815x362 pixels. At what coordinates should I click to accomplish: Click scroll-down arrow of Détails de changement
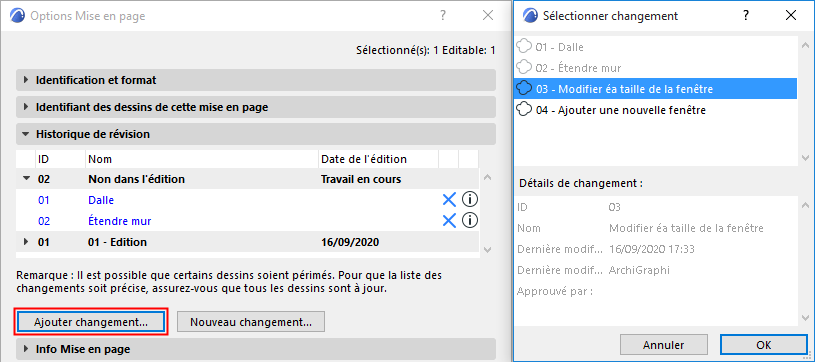click(x=806, y=317)
